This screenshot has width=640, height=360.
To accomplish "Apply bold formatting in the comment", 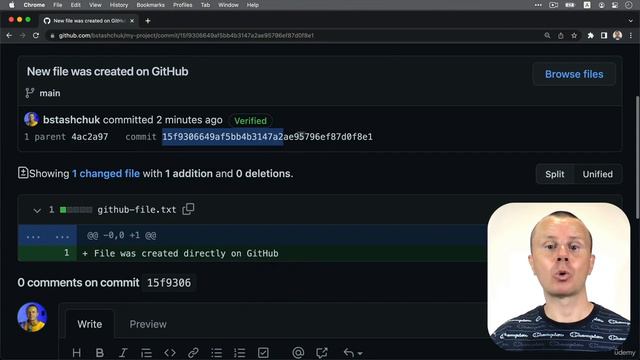I will coord(99,353).
